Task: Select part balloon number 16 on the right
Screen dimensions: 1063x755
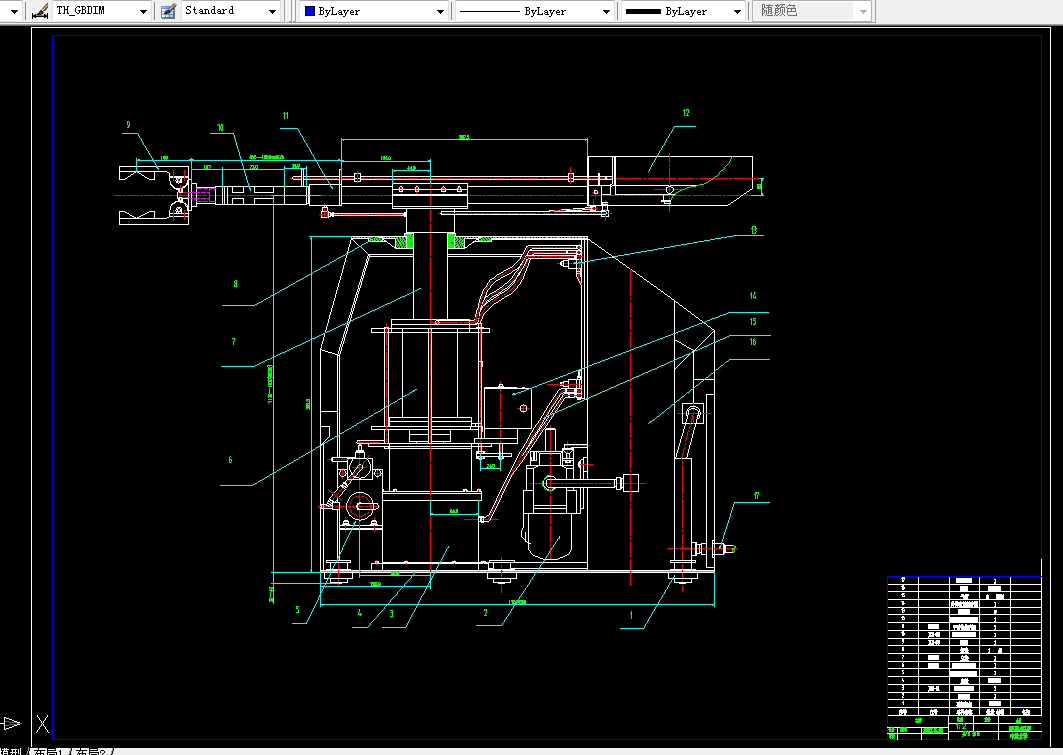Action: 753,342
